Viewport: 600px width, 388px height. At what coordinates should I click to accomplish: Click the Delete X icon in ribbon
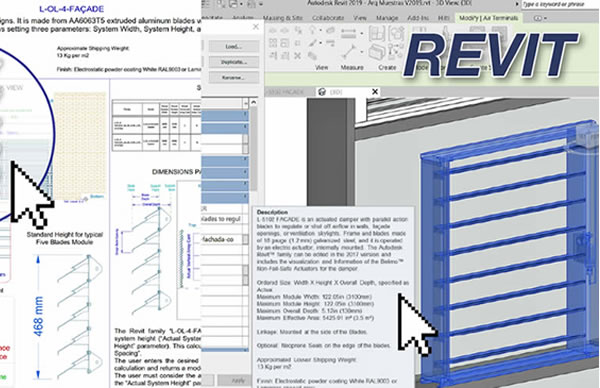point(297,56)
